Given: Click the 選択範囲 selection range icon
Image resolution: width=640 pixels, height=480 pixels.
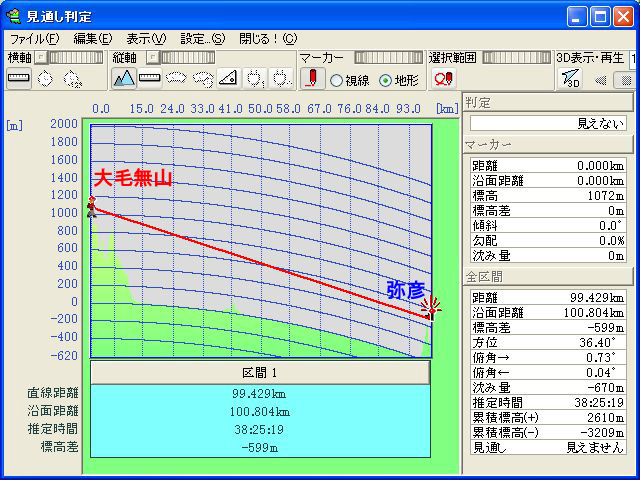Looking at the screenshot, I should click(444, 78).
